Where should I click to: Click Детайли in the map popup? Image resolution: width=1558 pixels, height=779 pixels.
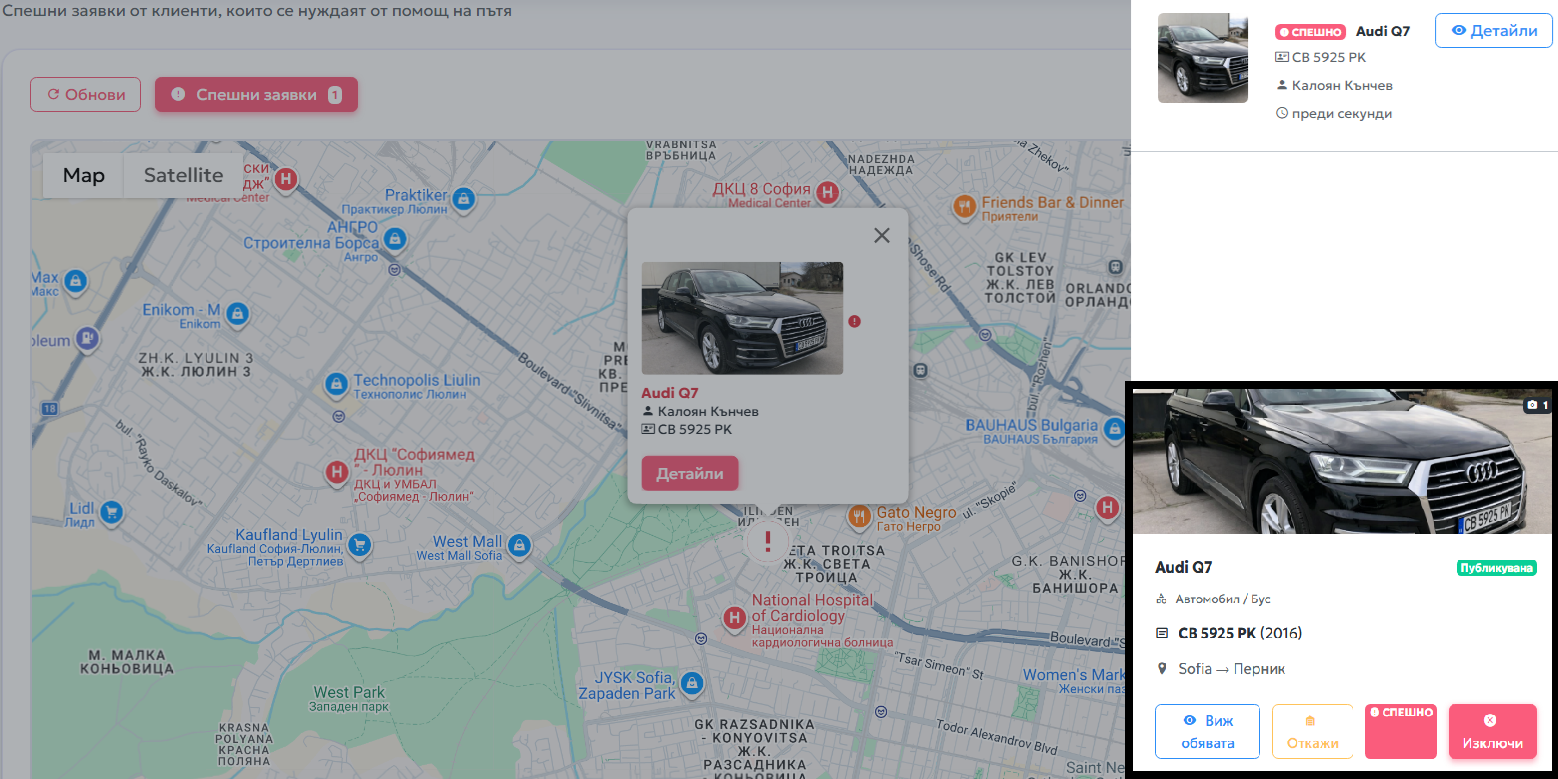690,474
